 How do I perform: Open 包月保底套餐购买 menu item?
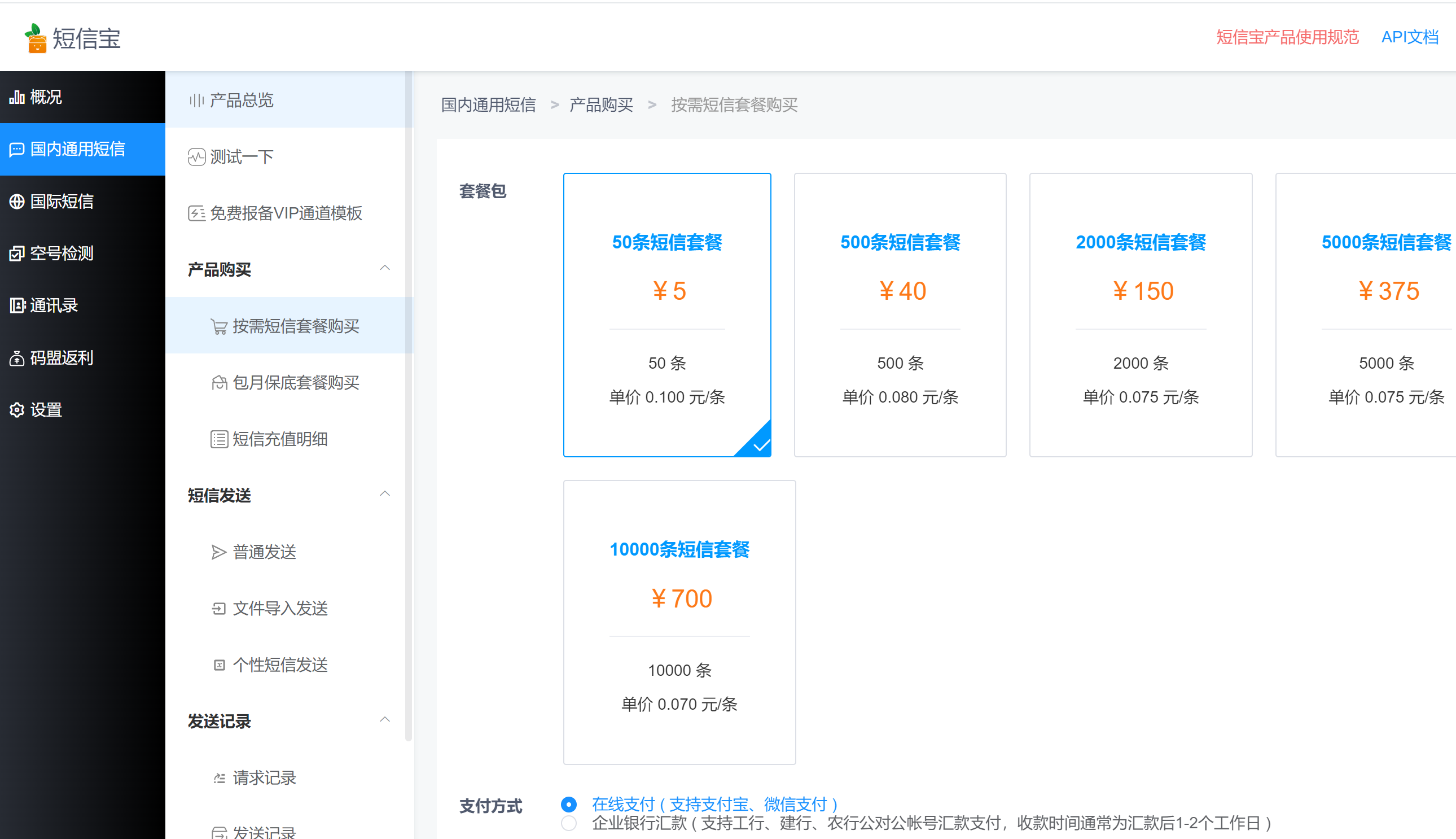pos(296,383)
